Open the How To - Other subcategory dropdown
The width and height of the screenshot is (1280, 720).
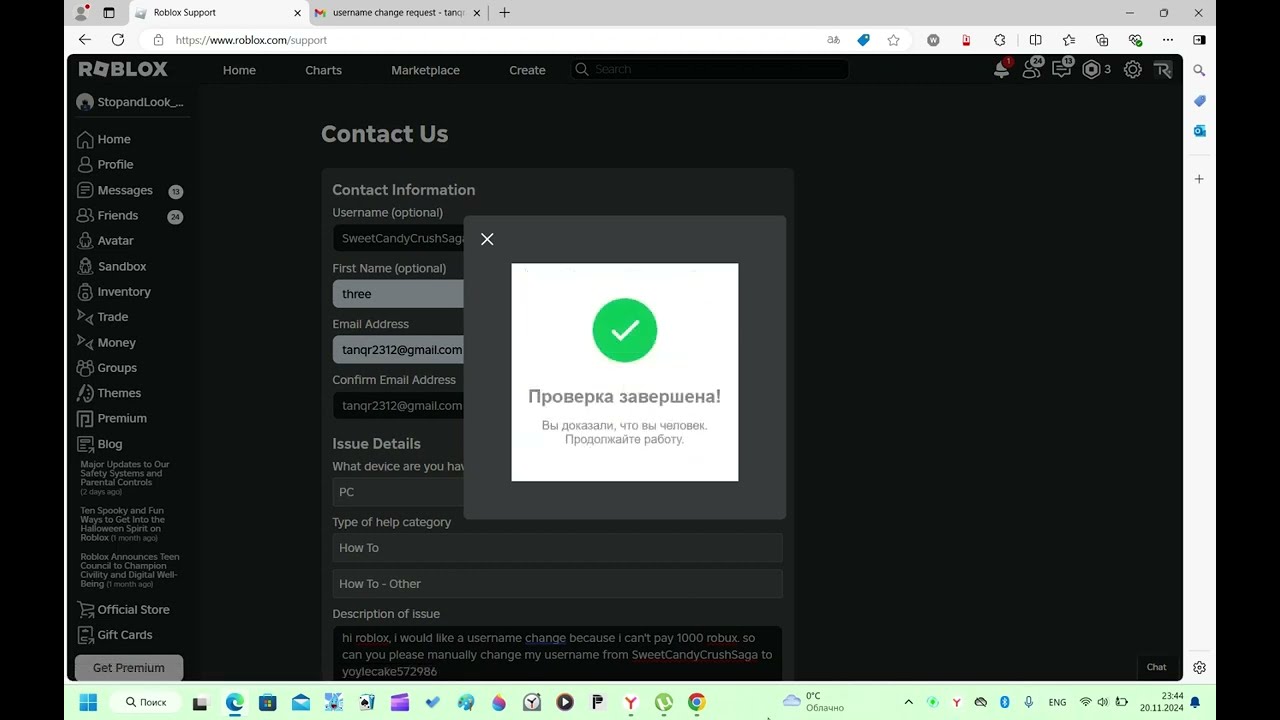557,584
